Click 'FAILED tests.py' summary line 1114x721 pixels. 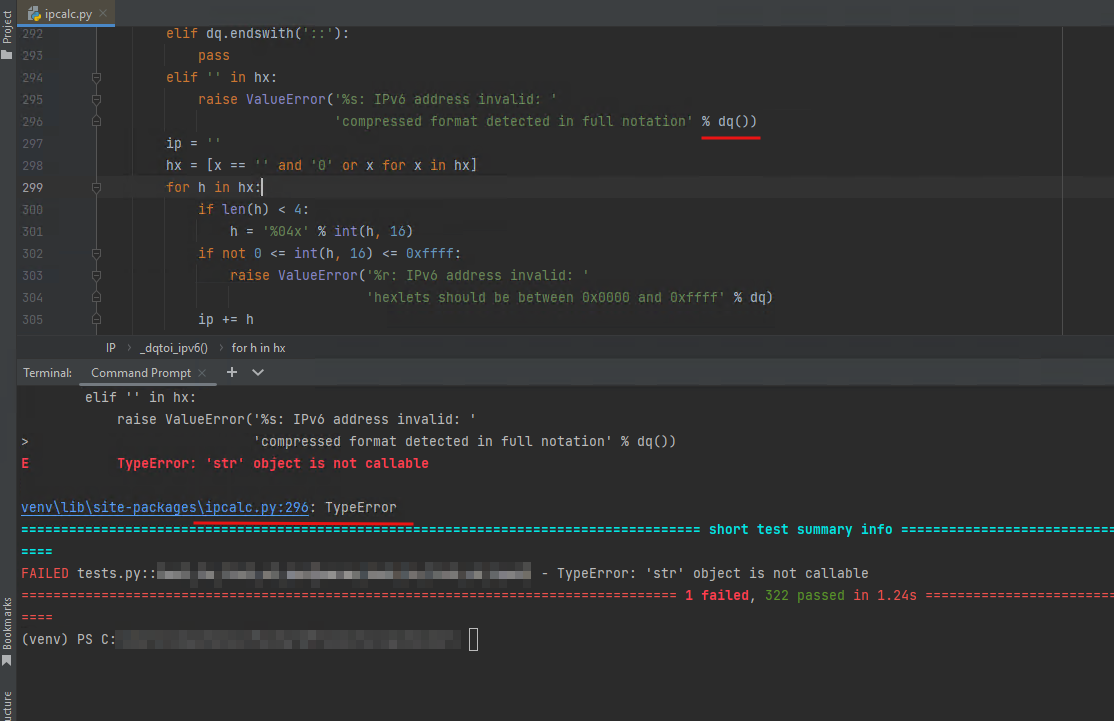pos(445,573)
